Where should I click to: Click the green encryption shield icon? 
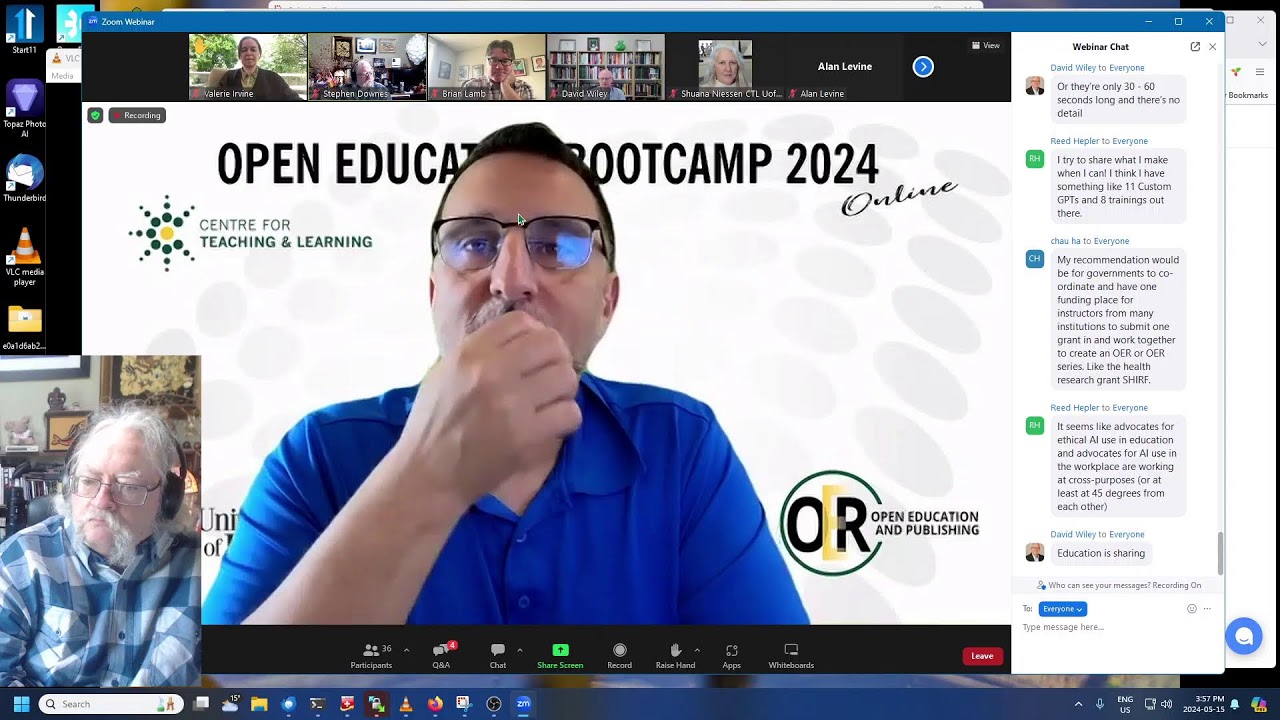point(95,115)
